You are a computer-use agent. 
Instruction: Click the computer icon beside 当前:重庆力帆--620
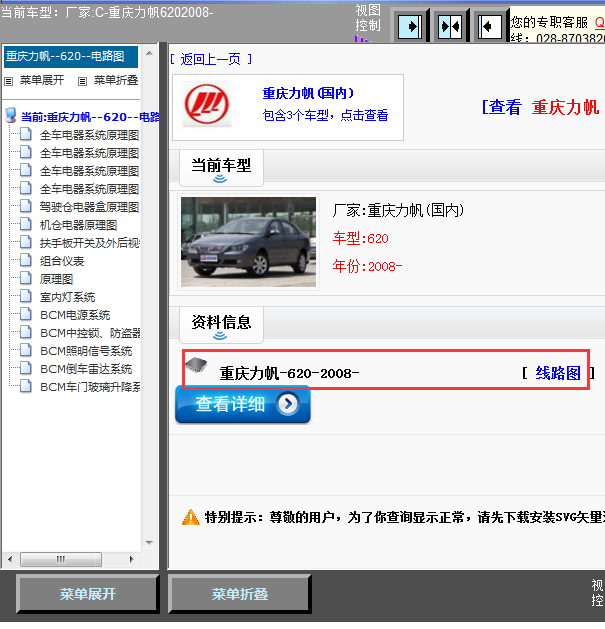11,116
